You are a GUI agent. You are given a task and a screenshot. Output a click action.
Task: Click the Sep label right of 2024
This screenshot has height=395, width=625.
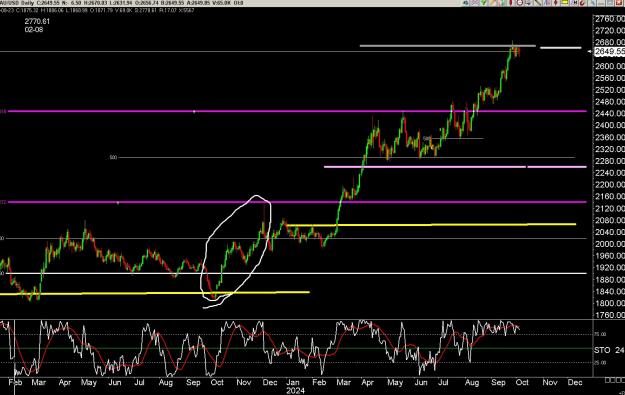[x=498, y=382]
